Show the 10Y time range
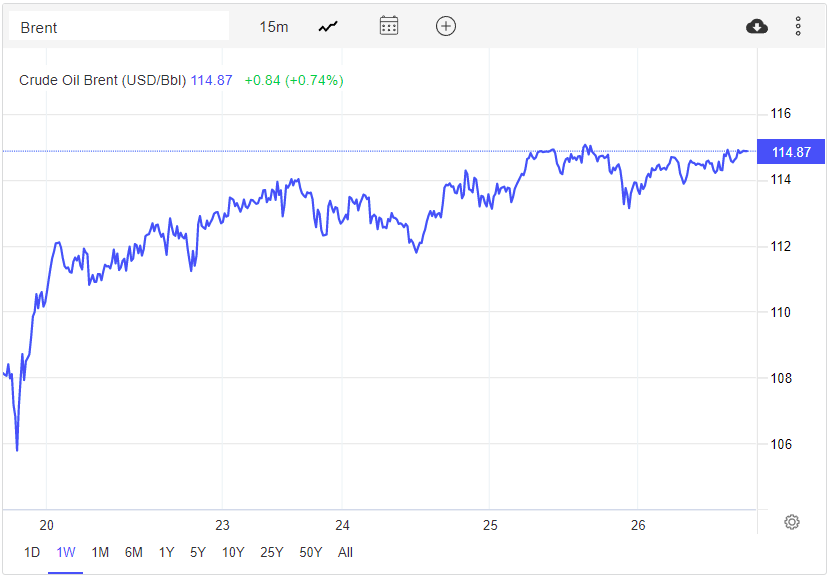Screen dimensions: 829x578 pyautogui.click(x=233, y=552)
